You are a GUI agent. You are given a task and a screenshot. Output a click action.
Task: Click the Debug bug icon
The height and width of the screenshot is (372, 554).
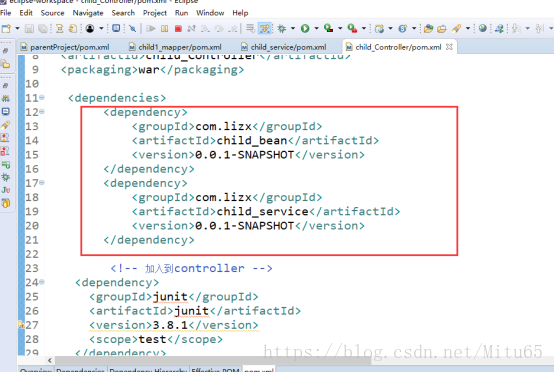click(x=282, y=29)
